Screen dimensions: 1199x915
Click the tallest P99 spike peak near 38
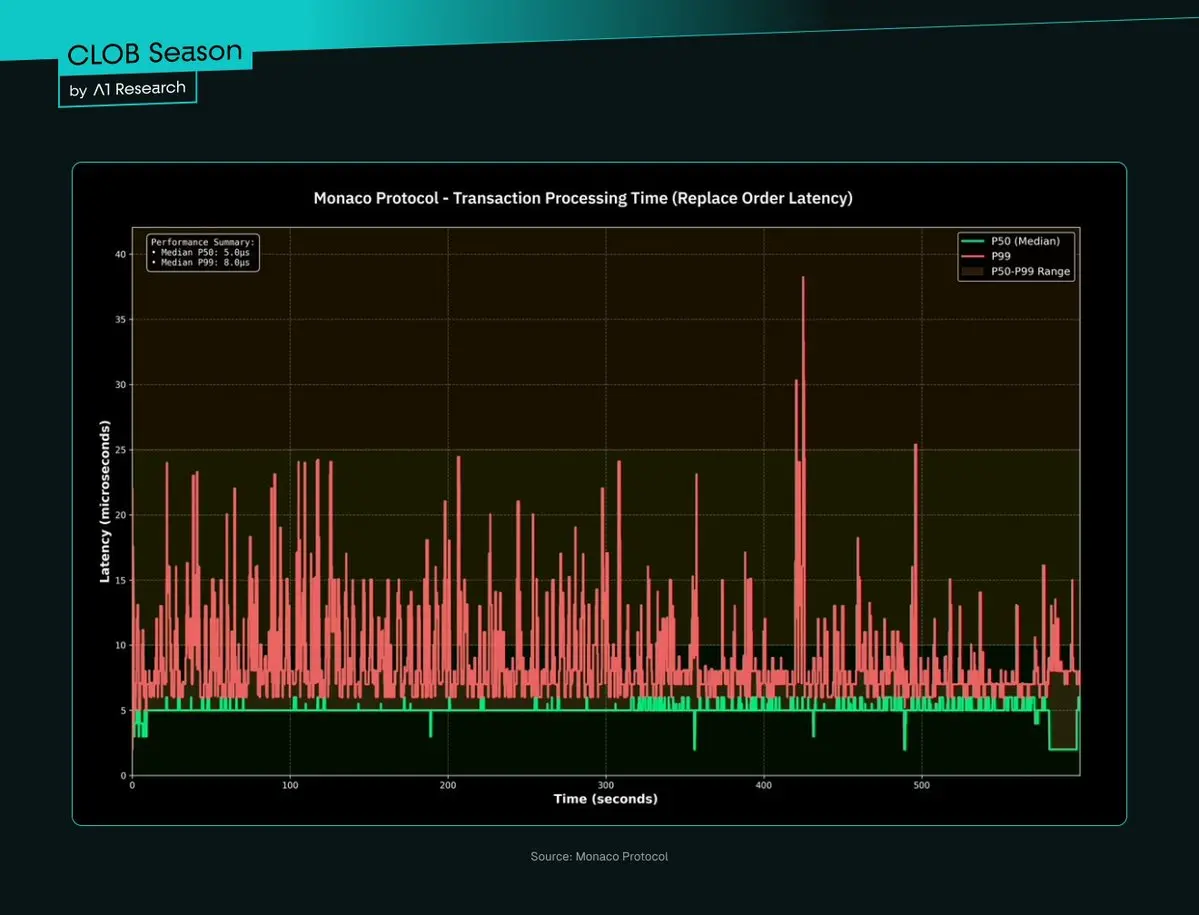(x=803, y=279)
